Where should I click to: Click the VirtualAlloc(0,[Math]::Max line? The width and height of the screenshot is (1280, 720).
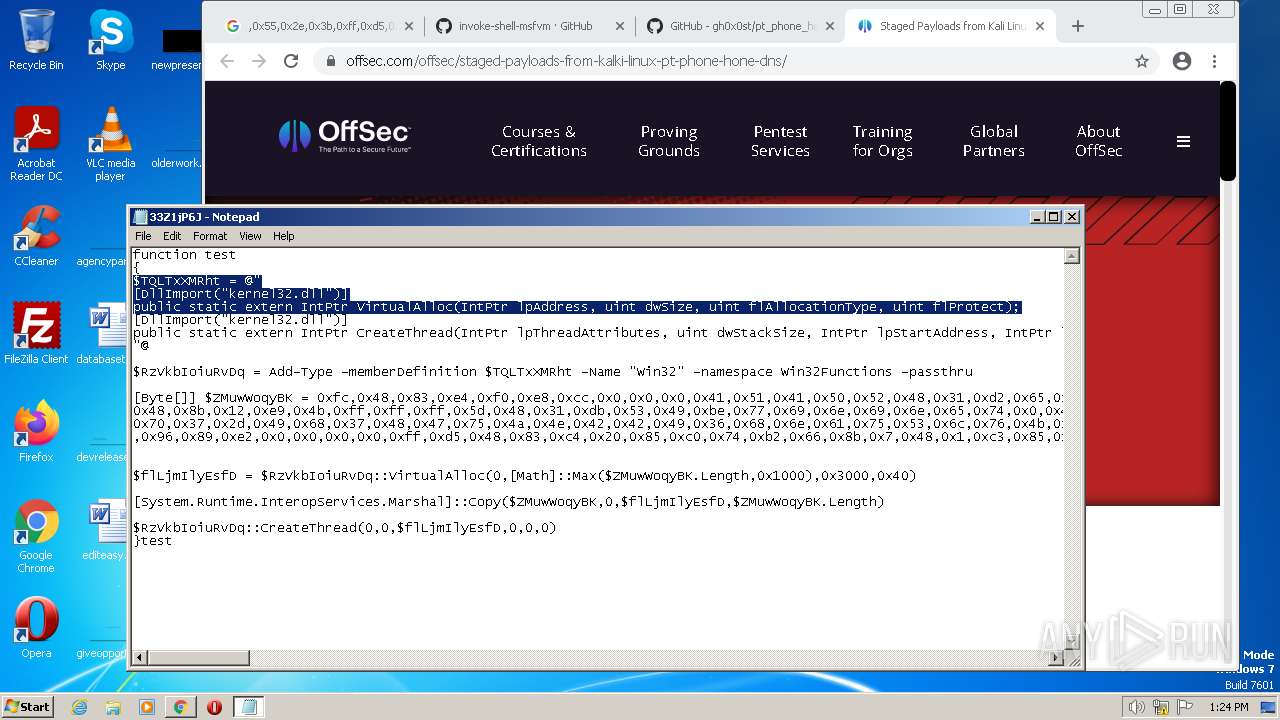(x=525, y=476)
